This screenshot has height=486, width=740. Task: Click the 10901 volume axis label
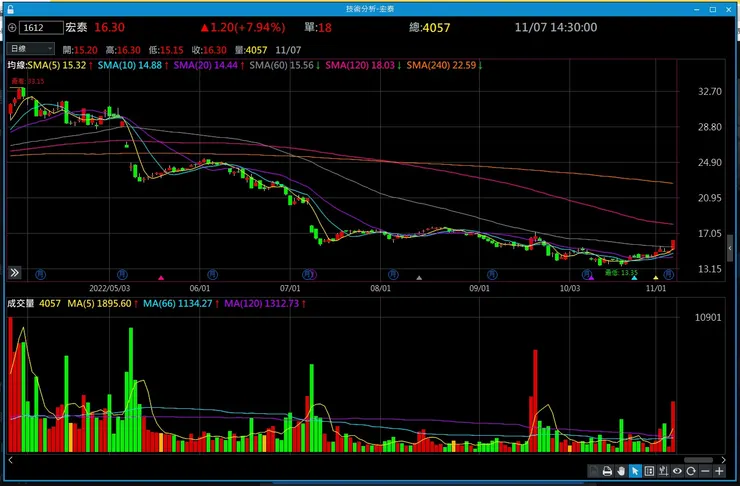(708, 318)
